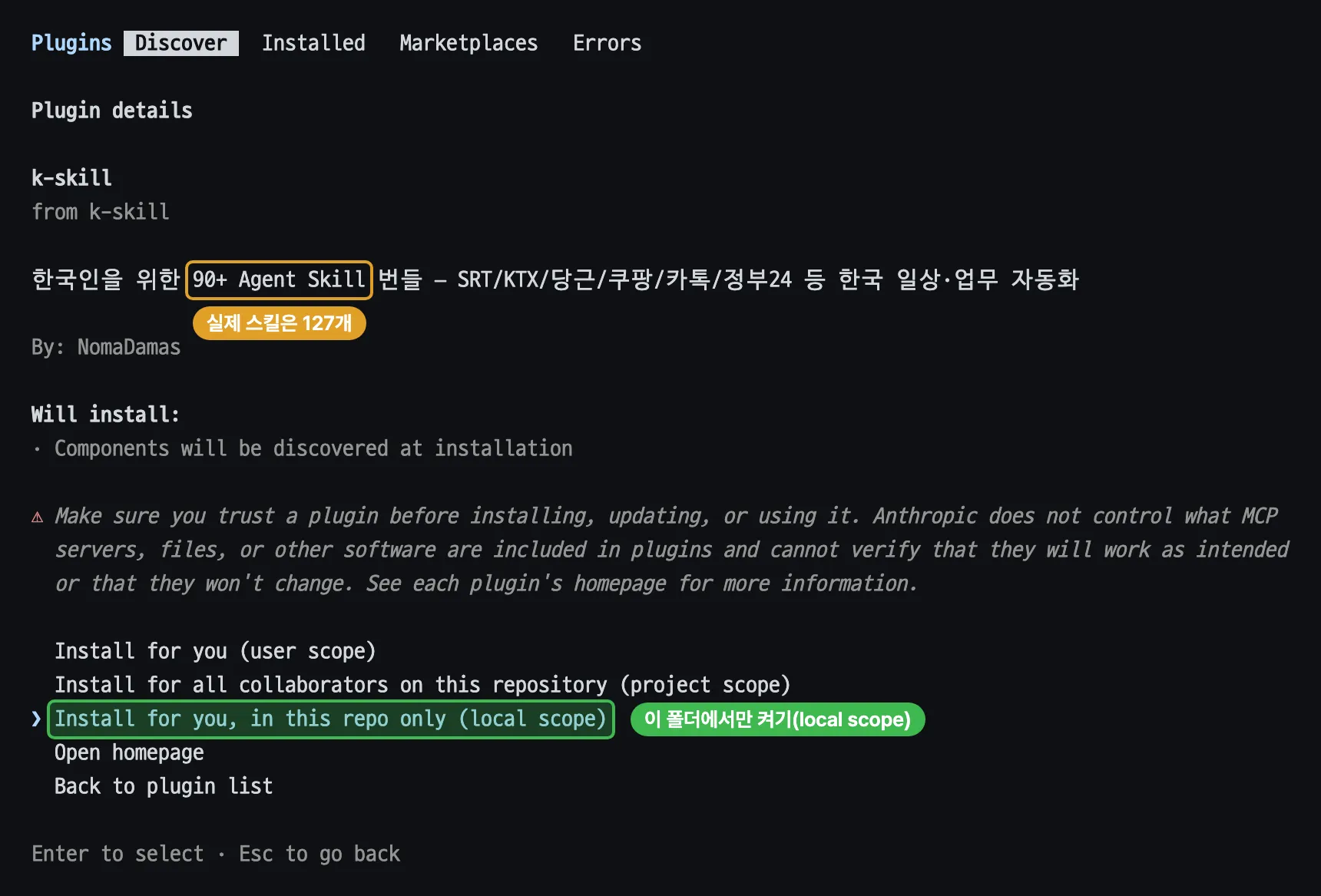Image resolution: width=1321 pixels, height=896 pixels.
Task: Click the k-skill plugin name
Action: (x=71, y=178)
